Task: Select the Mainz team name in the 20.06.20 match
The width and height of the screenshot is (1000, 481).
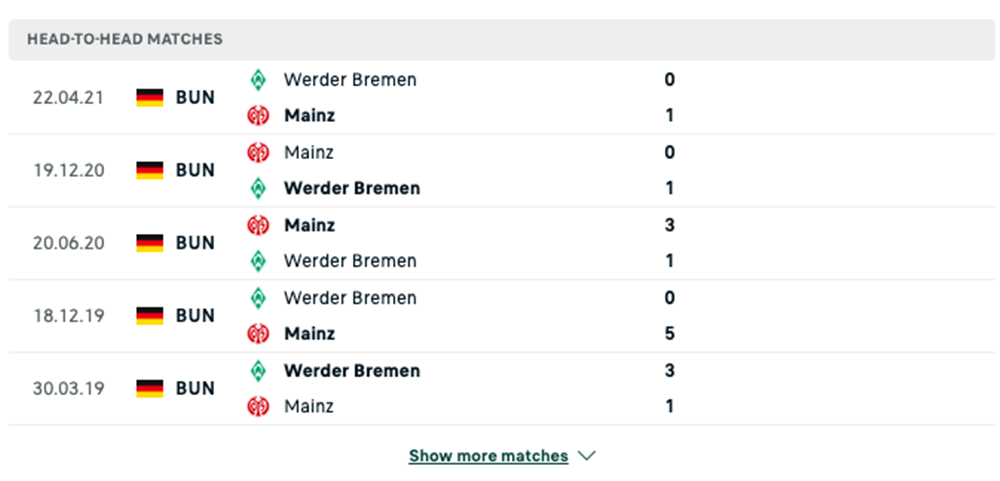Action: pos(309,225)
